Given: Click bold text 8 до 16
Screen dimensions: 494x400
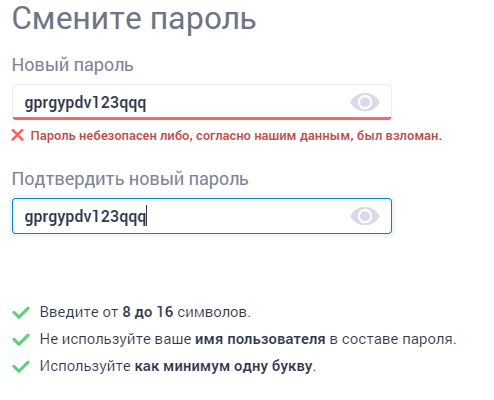Looking at the screenshot, I should (148, 312).
